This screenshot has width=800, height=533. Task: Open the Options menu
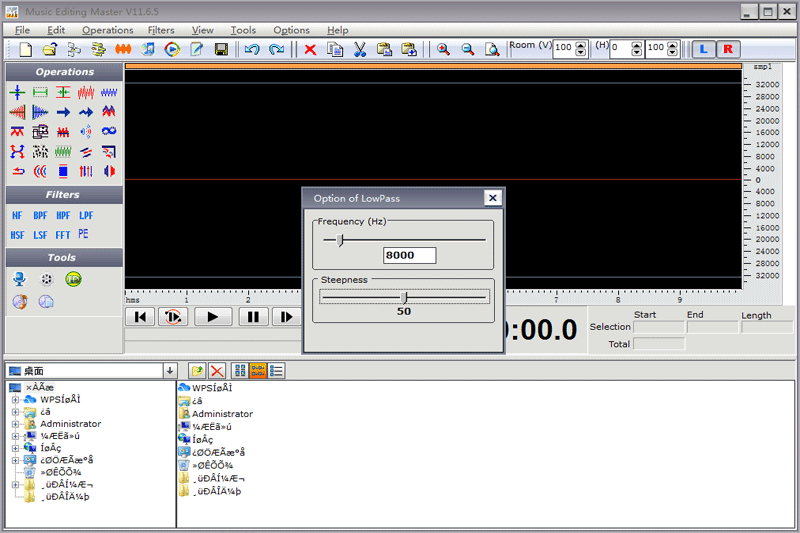(291, 30)
